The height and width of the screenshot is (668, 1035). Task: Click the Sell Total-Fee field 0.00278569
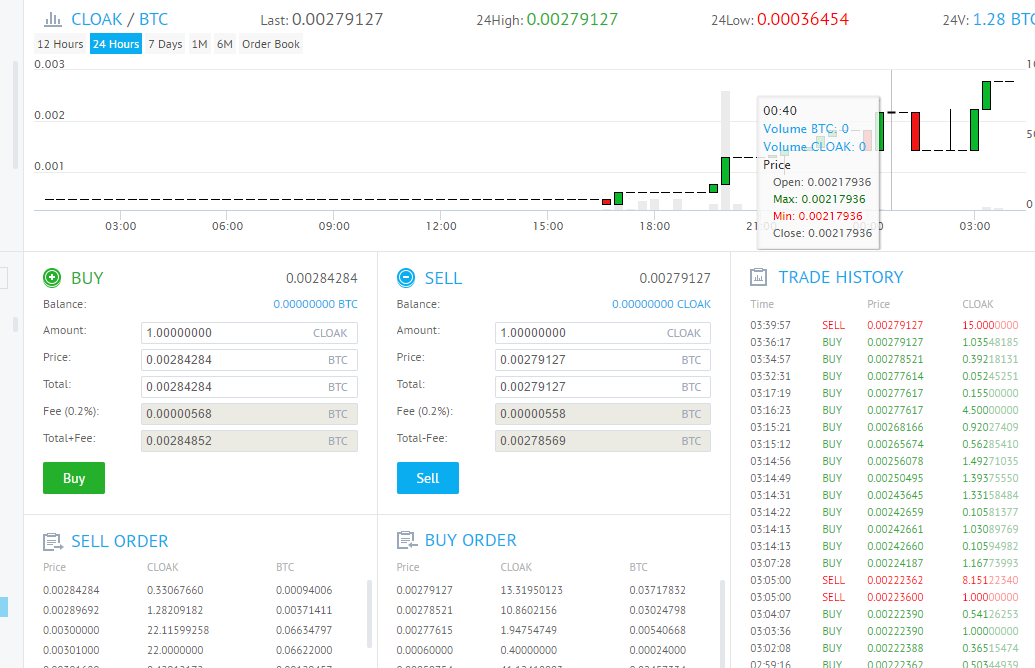[603, 441]
